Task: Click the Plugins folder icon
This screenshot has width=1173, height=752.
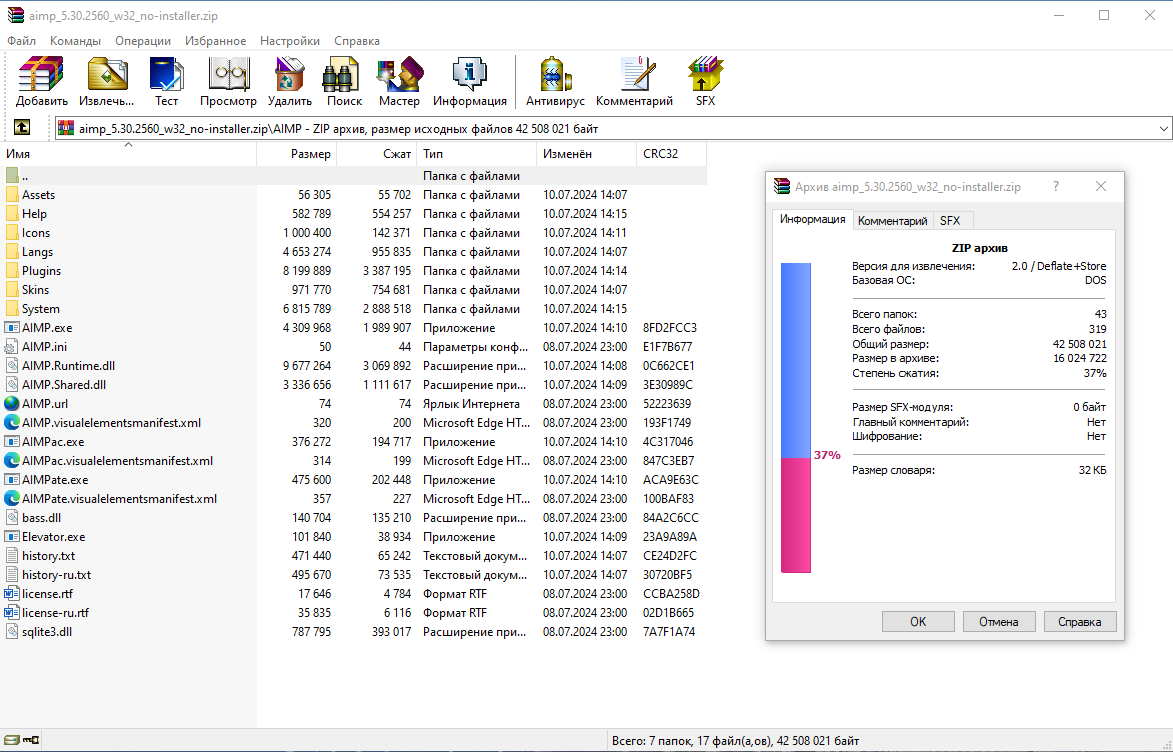Action: (12, 271)
